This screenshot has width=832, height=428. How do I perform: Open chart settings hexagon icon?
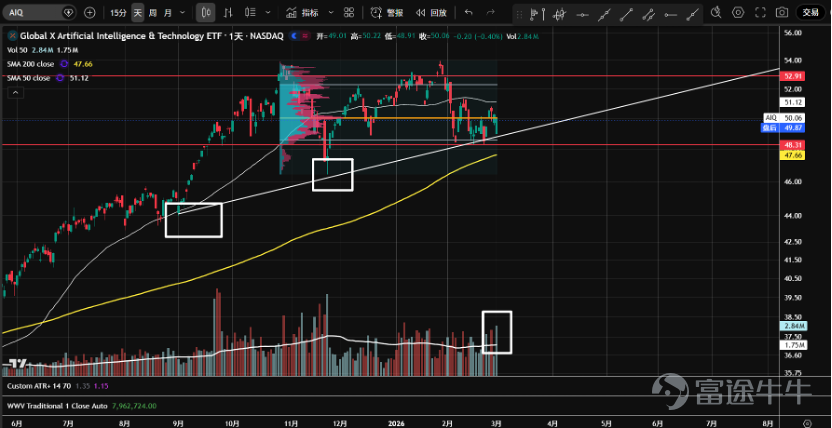738,12
